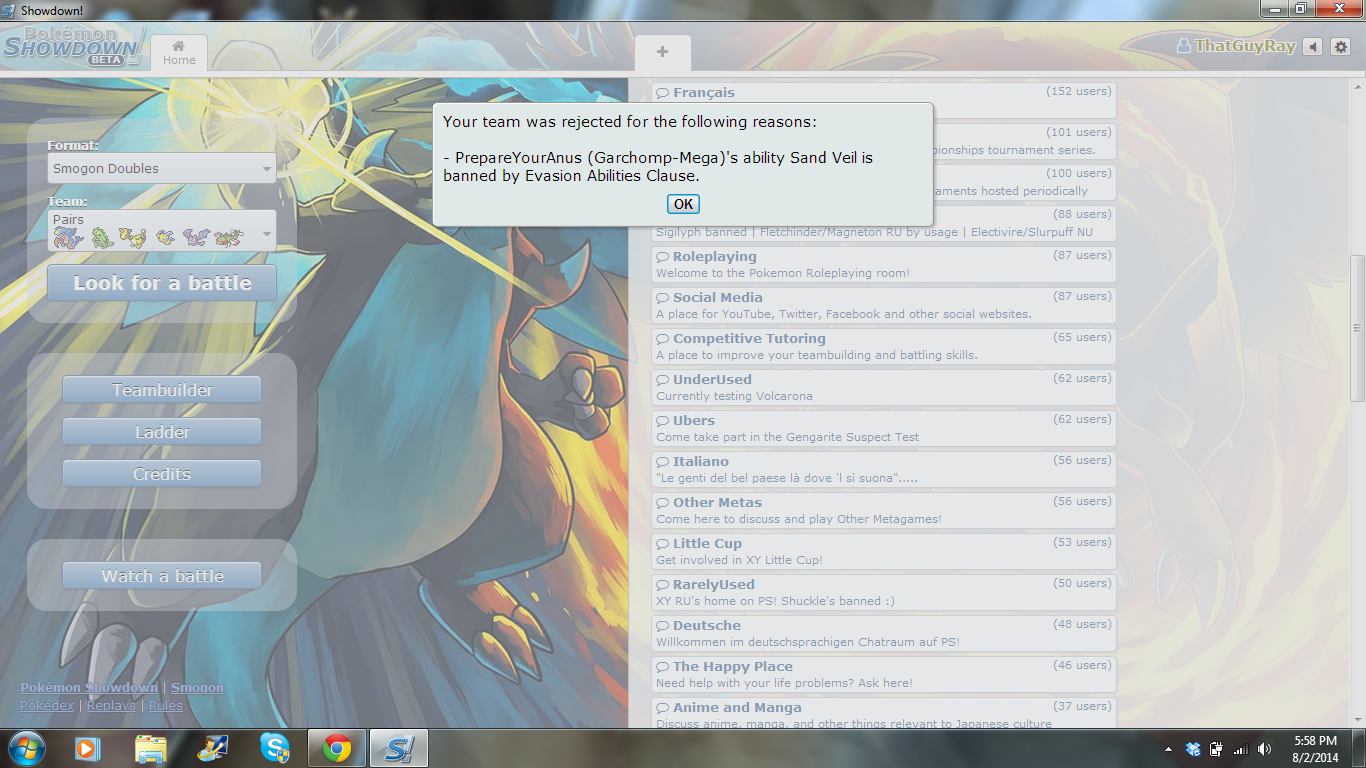
Task: Open the Home tab
Action: coord(179,53)
